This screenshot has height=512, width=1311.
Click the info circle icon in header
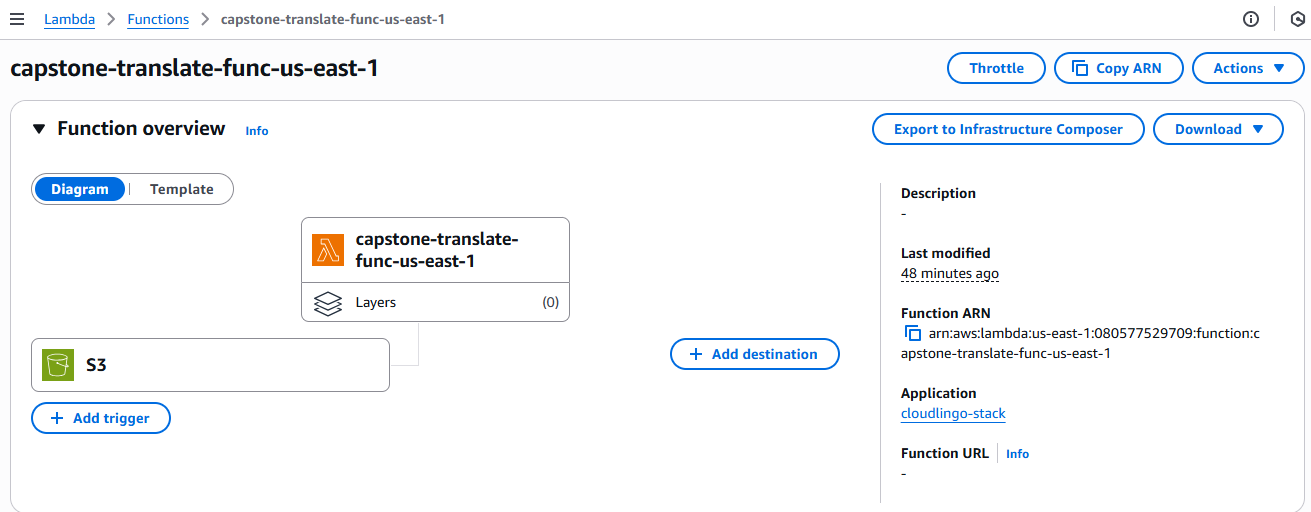point(1250,19)
